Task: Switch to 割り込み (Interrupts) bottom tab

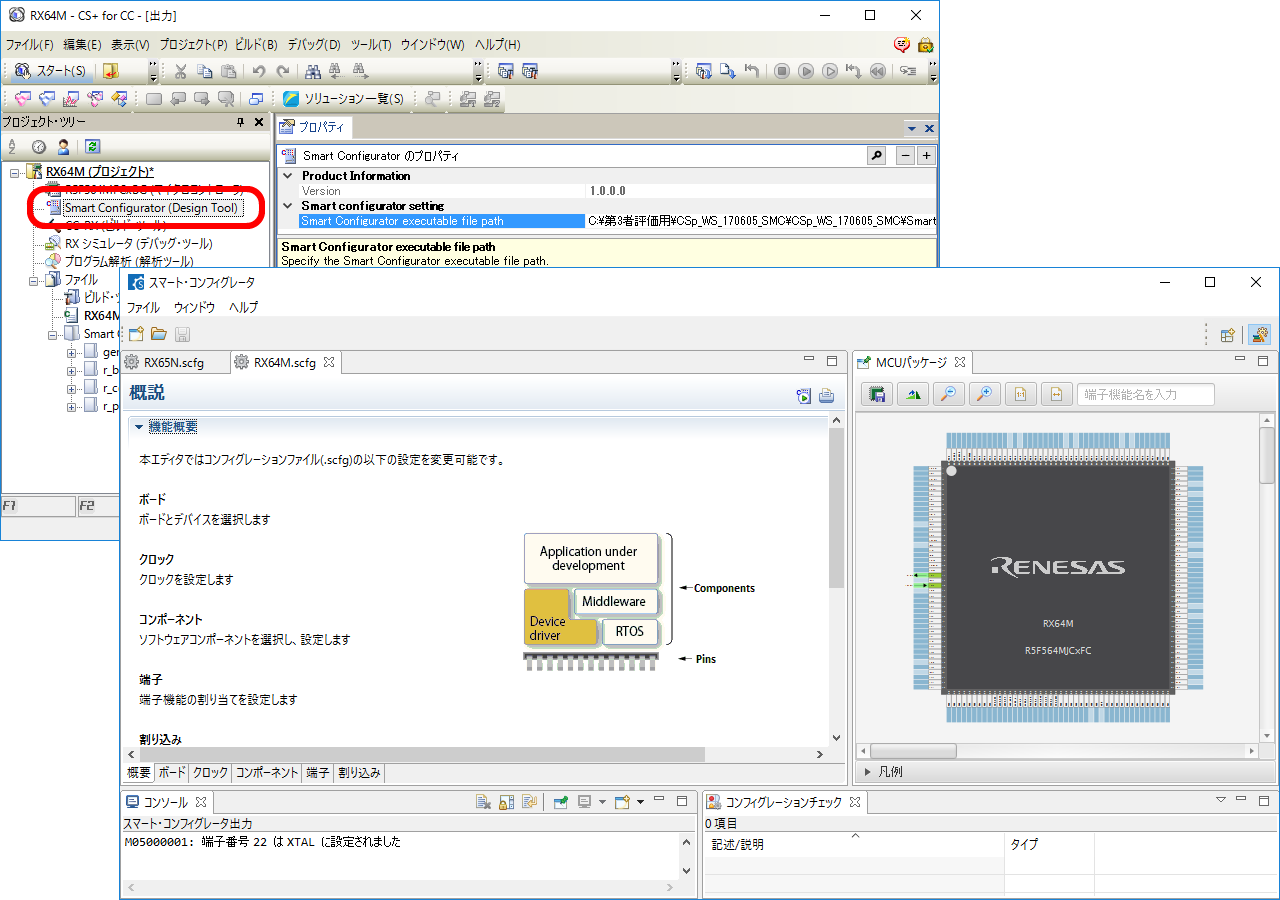Action: click(x=359, y=773)
